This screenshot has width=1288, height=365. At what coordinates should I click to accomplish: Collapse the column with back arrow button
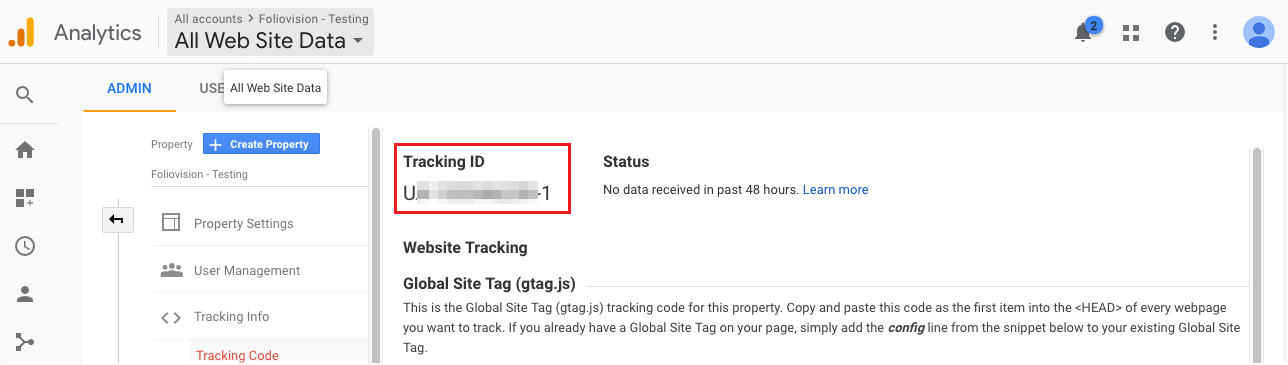pos(117,219)
